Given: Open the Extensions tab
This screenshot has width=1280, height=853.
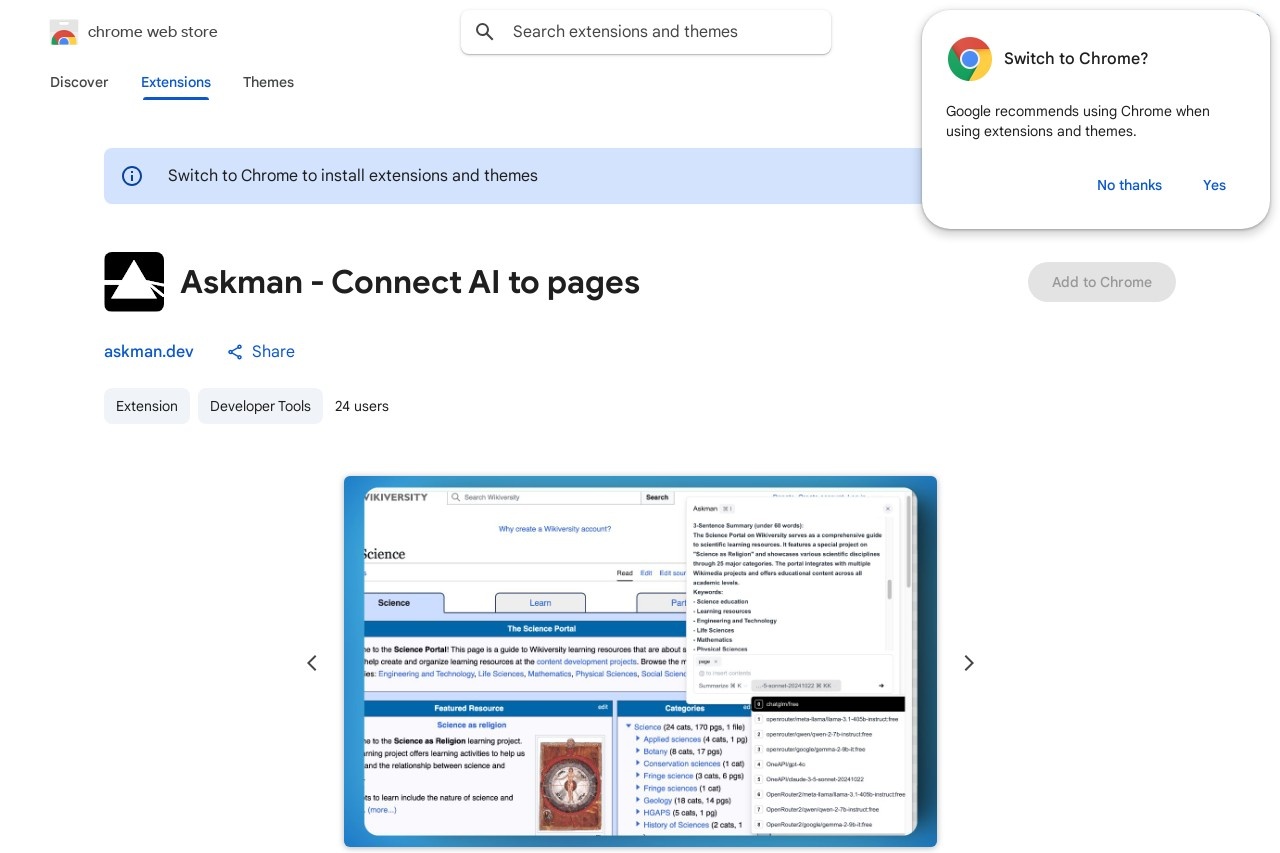Looking at the screenshot, I should [x=176, y=82].
